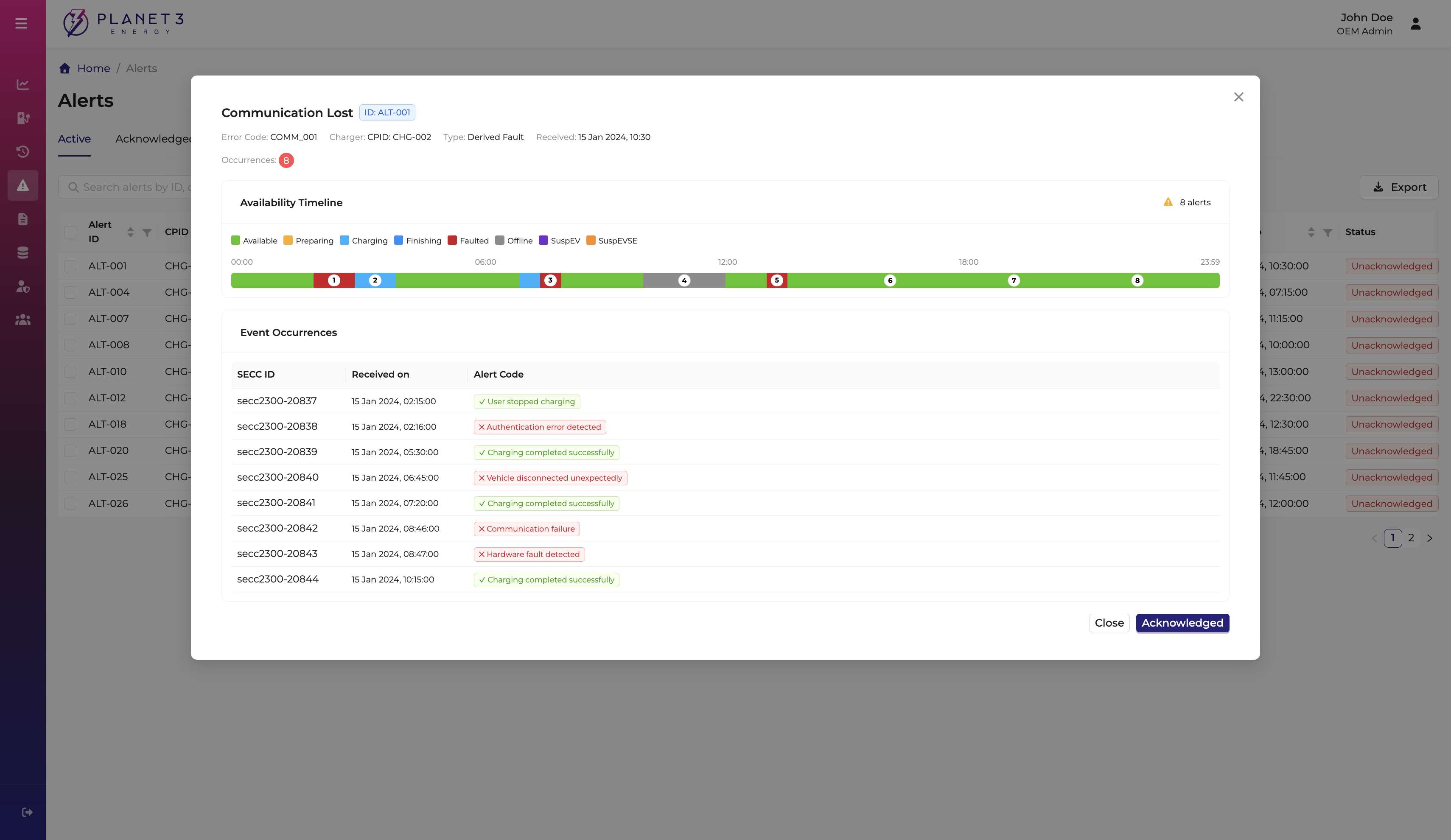Open the user shield sidebar icon
1451x840 pixels.
coord(23,286)
